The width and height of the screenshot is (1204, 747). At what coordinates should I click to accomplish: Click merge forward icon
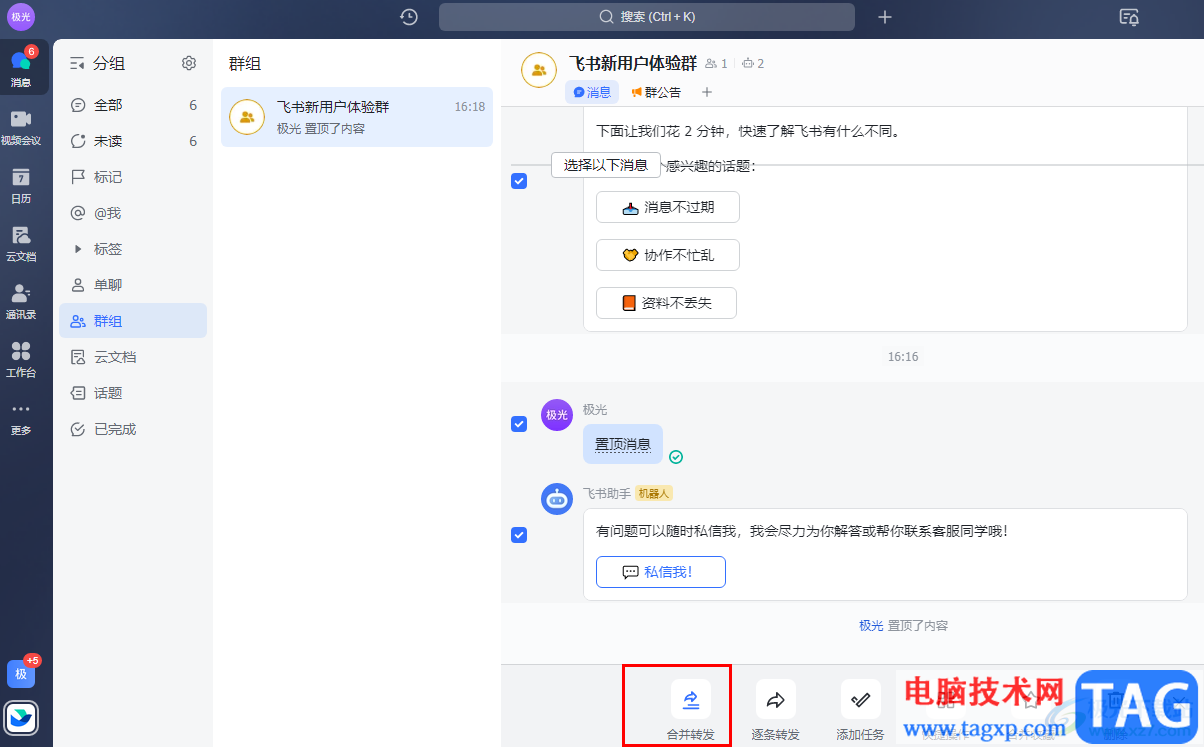[x=691, y=699]
